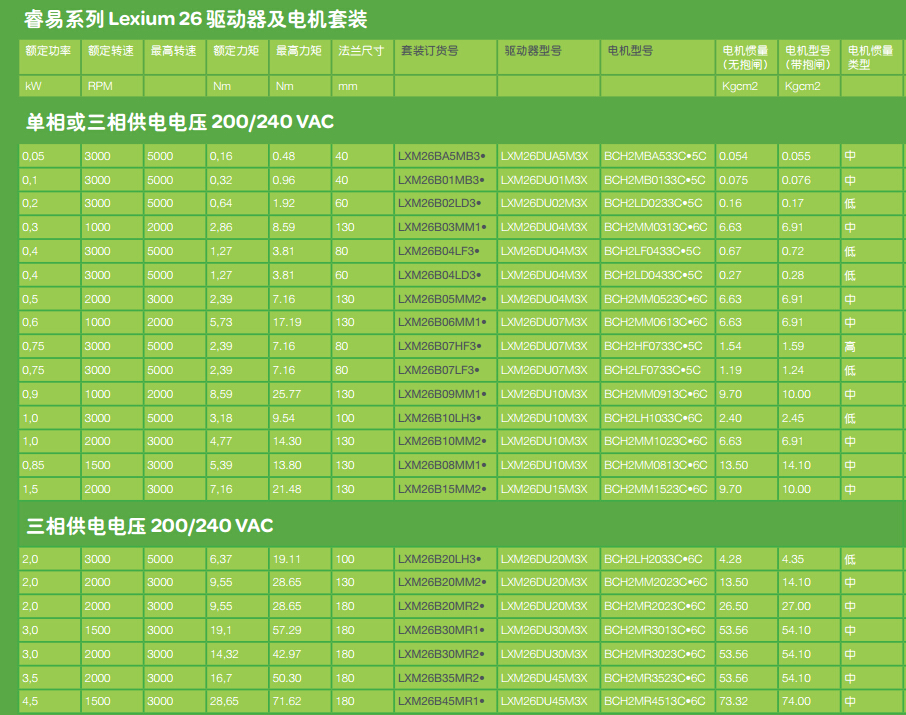Click the 额定功率 column header
This screenshot has height=715, width=906.
pos(49,50)
